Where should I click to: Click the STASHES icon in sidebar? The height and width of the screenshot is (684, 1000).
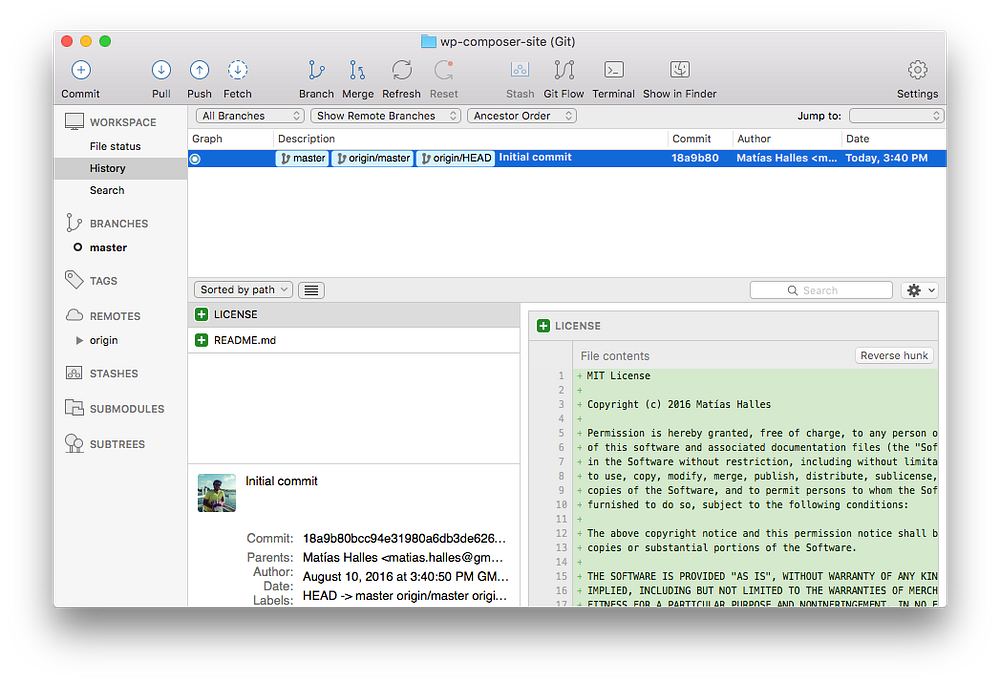pyautogui.click(x=74, y=373)
